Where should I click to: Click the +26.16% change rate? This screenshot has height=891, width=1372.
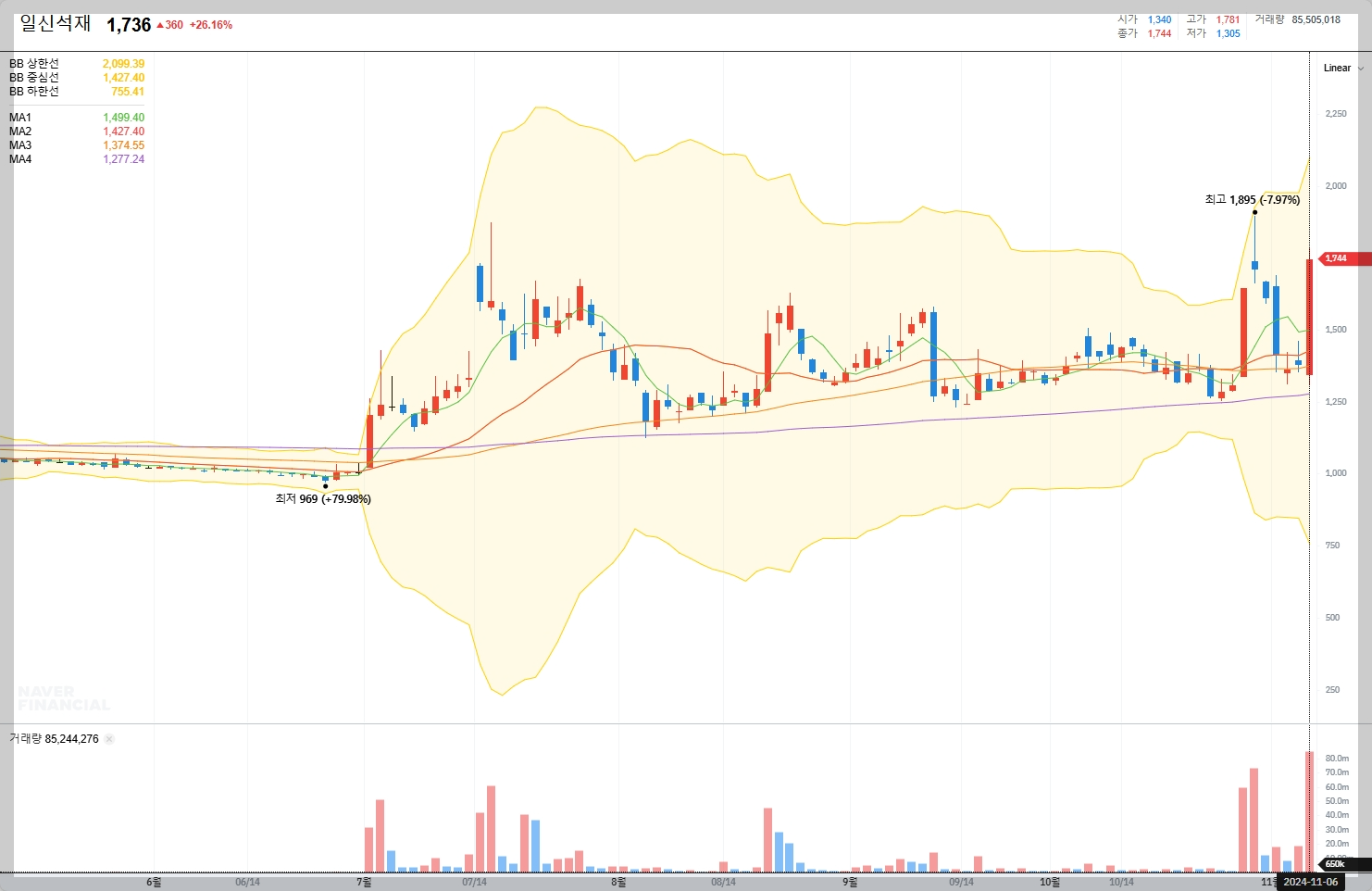coord(211,25)
